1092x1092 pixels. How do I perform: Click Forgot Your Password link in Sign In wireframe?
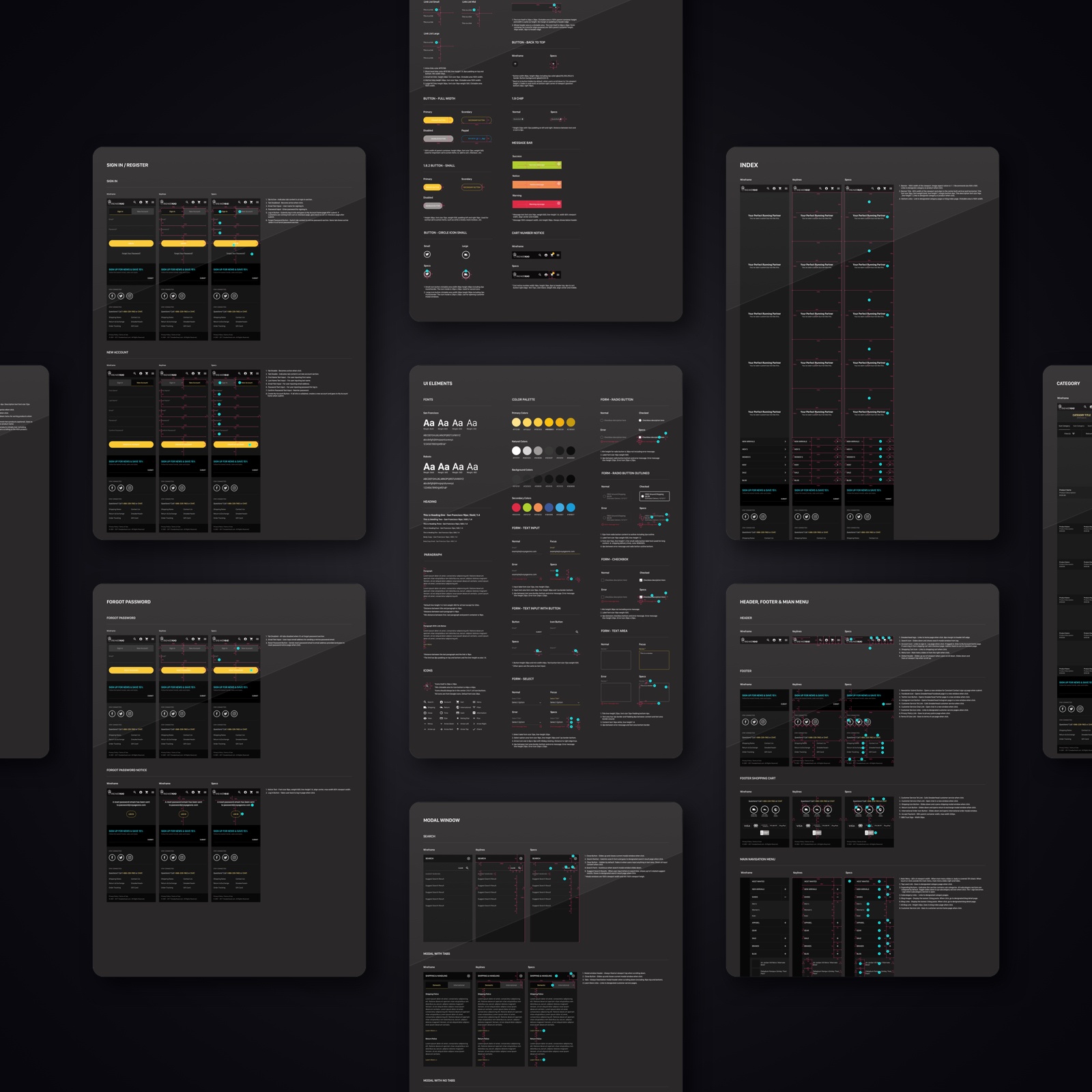pyautogui.click(x=131, y=253)
